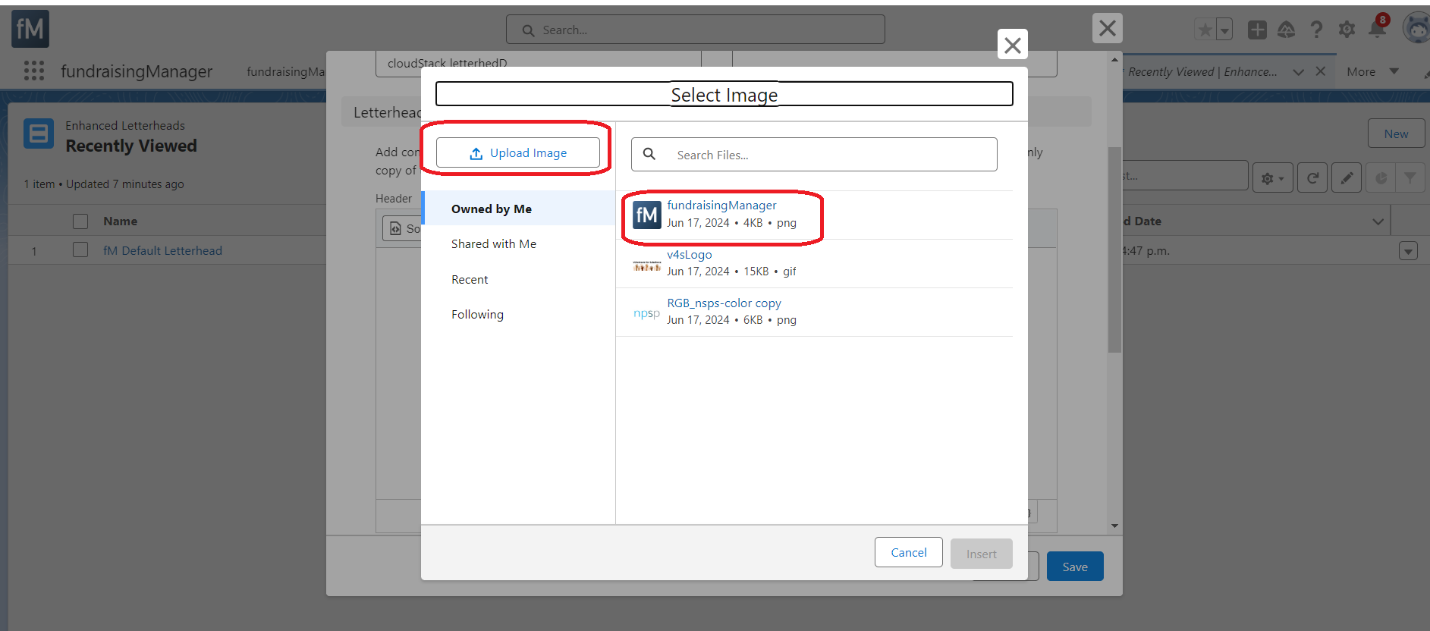Click the modal scrollbar up arrow
The height and width of the screenshot is (631, 1430).
(1114, 59)
